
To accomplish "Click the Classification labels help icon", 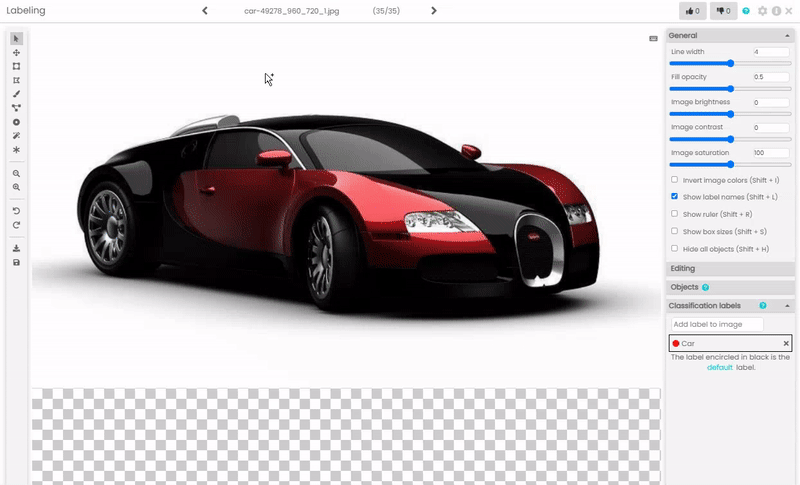I will point(763,305).
